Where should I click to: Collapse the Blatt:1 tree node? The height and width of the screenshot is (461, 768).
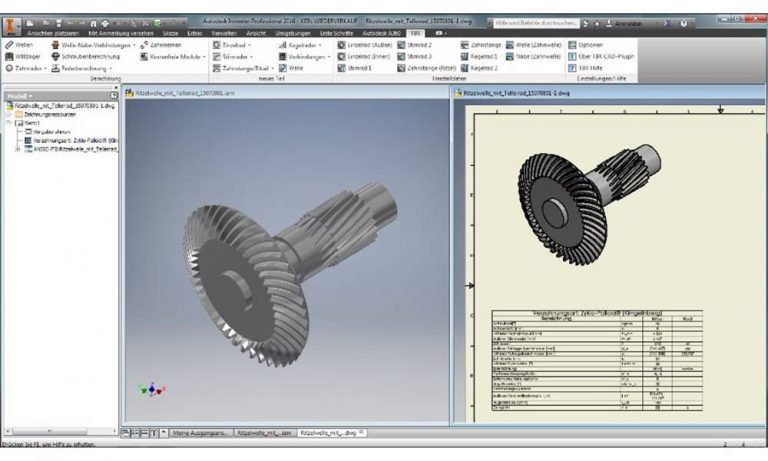pos(8,123)
